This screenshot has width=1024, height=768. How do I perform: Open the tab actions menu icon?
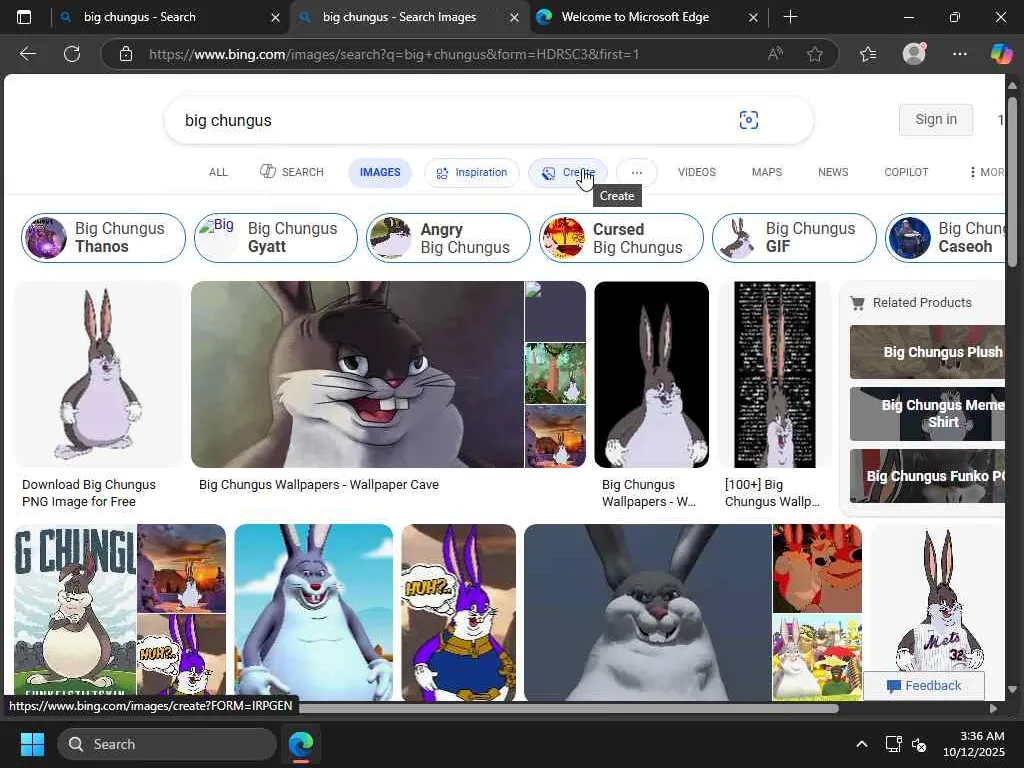point(24,17)
